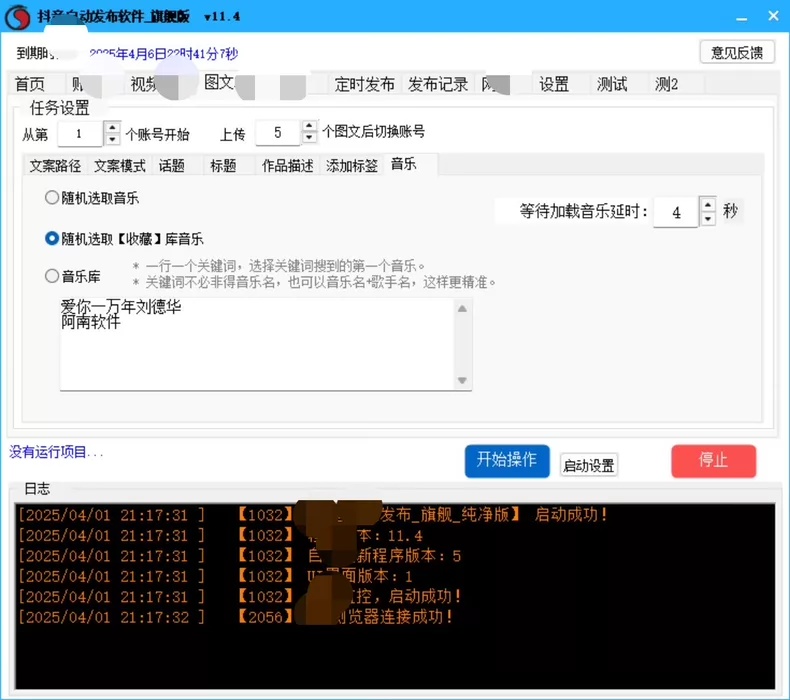
Task: Open the 文案路径 sub-tab
Action: point(55,166)
